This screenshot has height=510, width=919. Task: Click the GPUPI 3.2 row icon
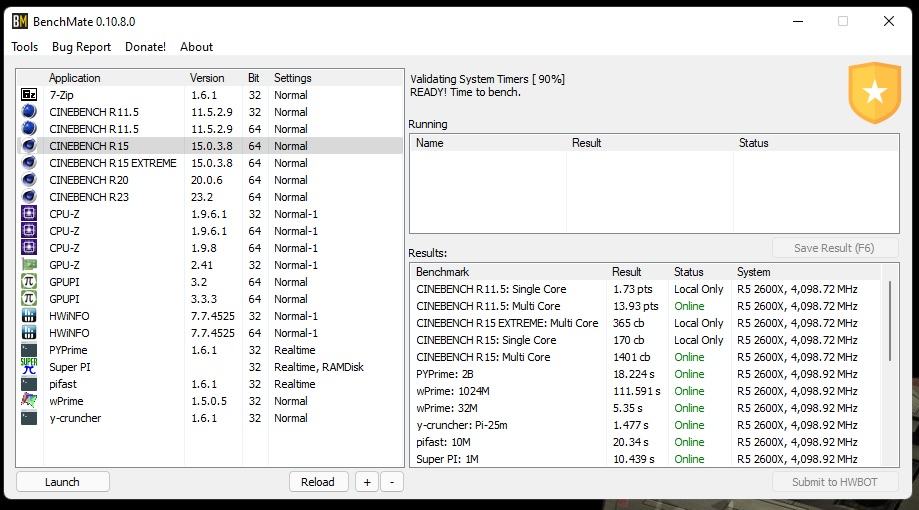tap(29, 281)
